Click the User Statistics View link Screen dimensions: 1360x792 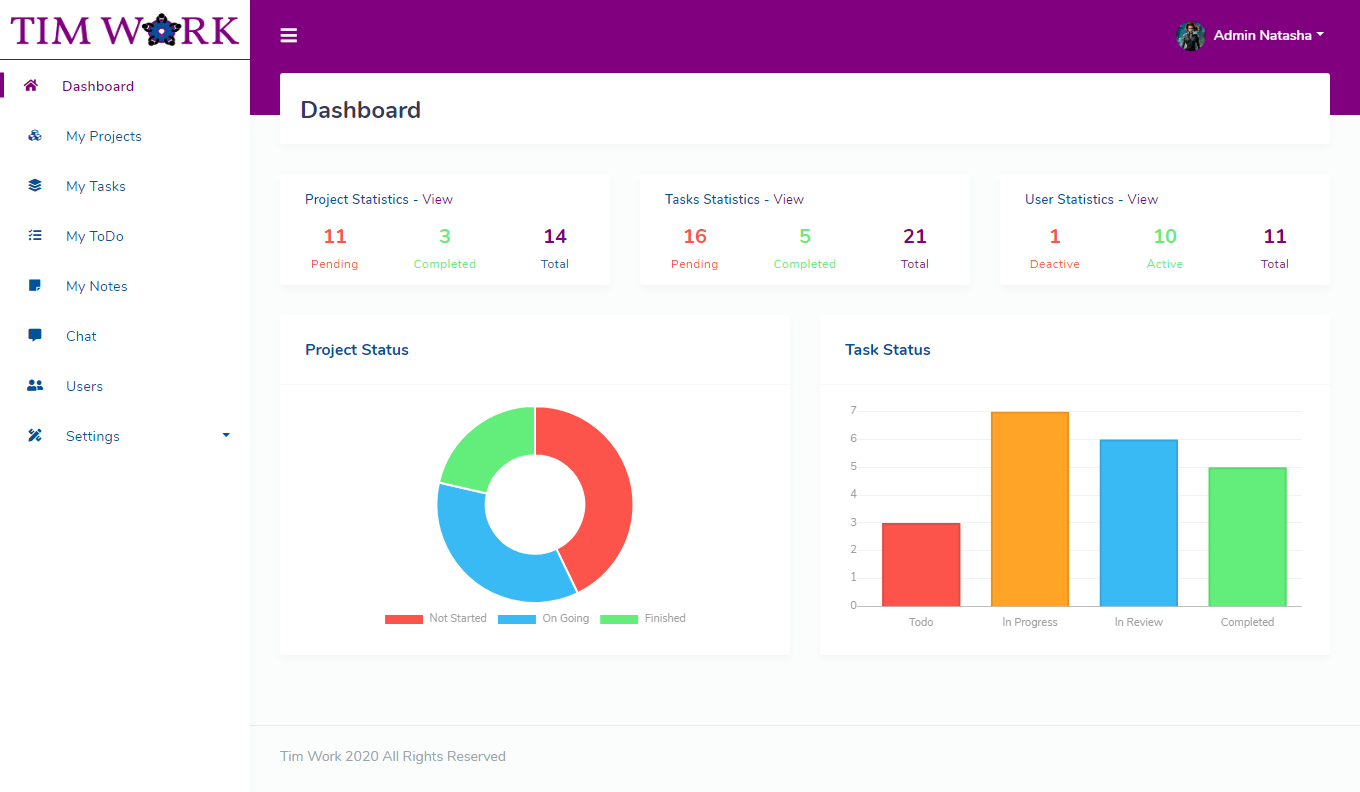1143,199
